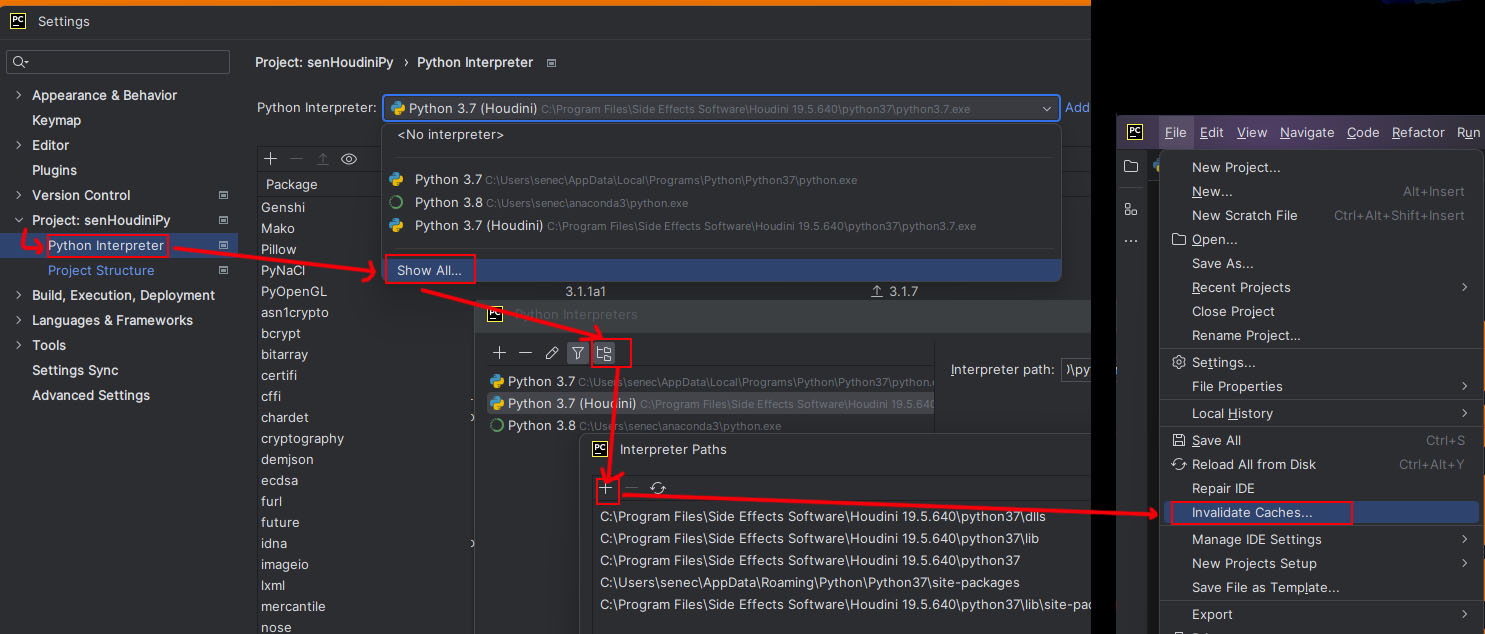This screenshot has width=1485, height=634.
Task: Click the Interpreter path field
Action: pos(1076,369)
